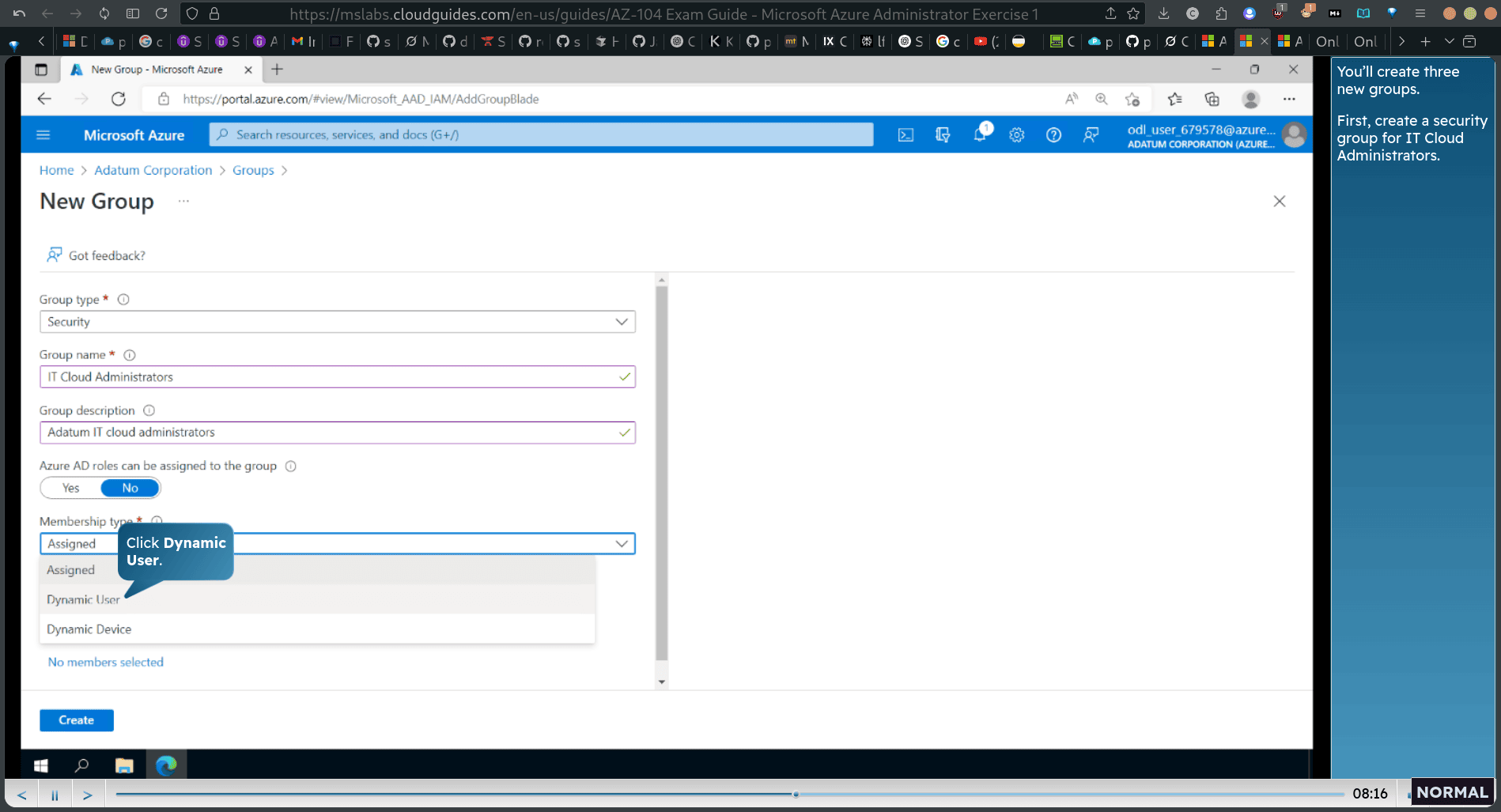Click the NORMAL speed button
The height and width of the screenshot is (812, 1501).
[x=1452, y=792]
